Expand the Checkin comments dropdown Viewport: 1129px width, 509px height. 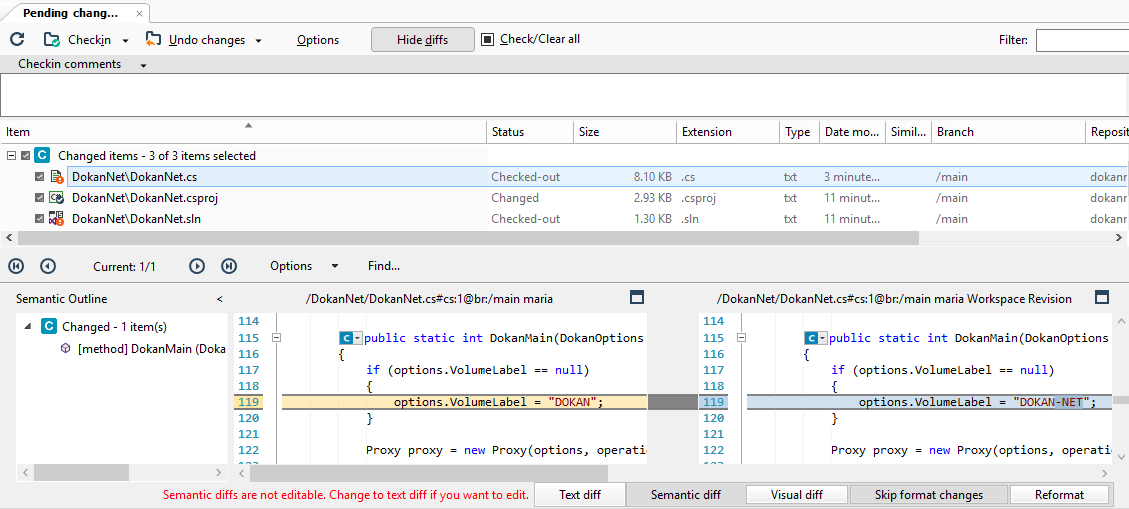click(143, 66)
